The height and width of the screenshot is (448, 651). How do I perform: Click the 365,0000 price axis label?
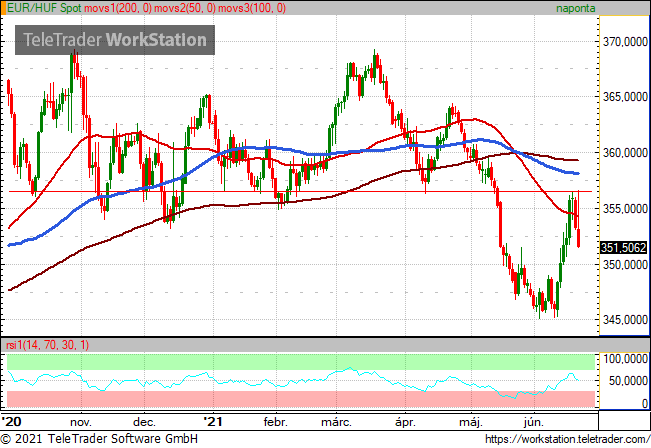pos(625,97)
